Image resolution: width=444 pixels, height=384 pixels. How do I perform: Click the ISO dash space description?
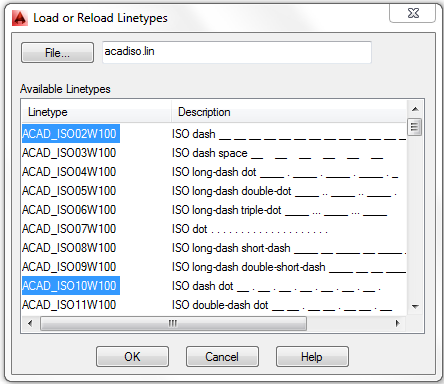(277, 153)
